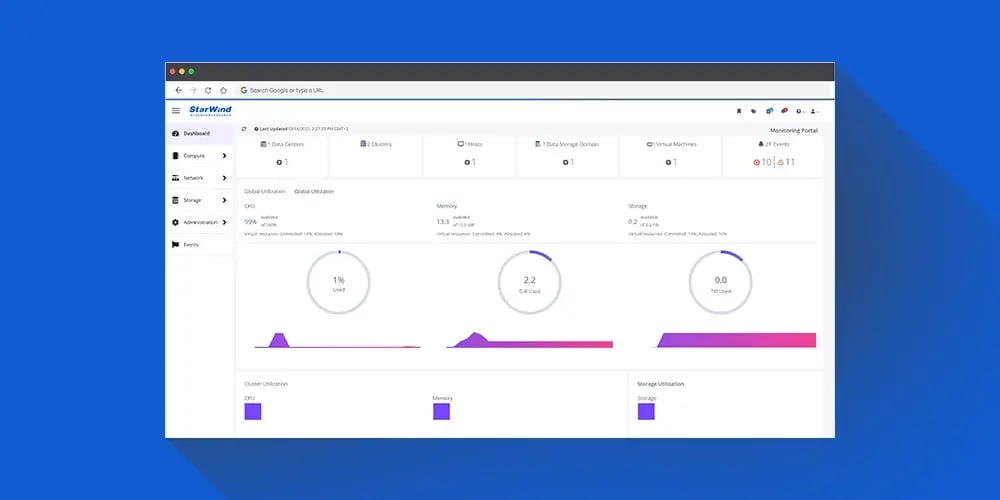Open the user account dropdown

pyautogui.click(x=815, y=112)
